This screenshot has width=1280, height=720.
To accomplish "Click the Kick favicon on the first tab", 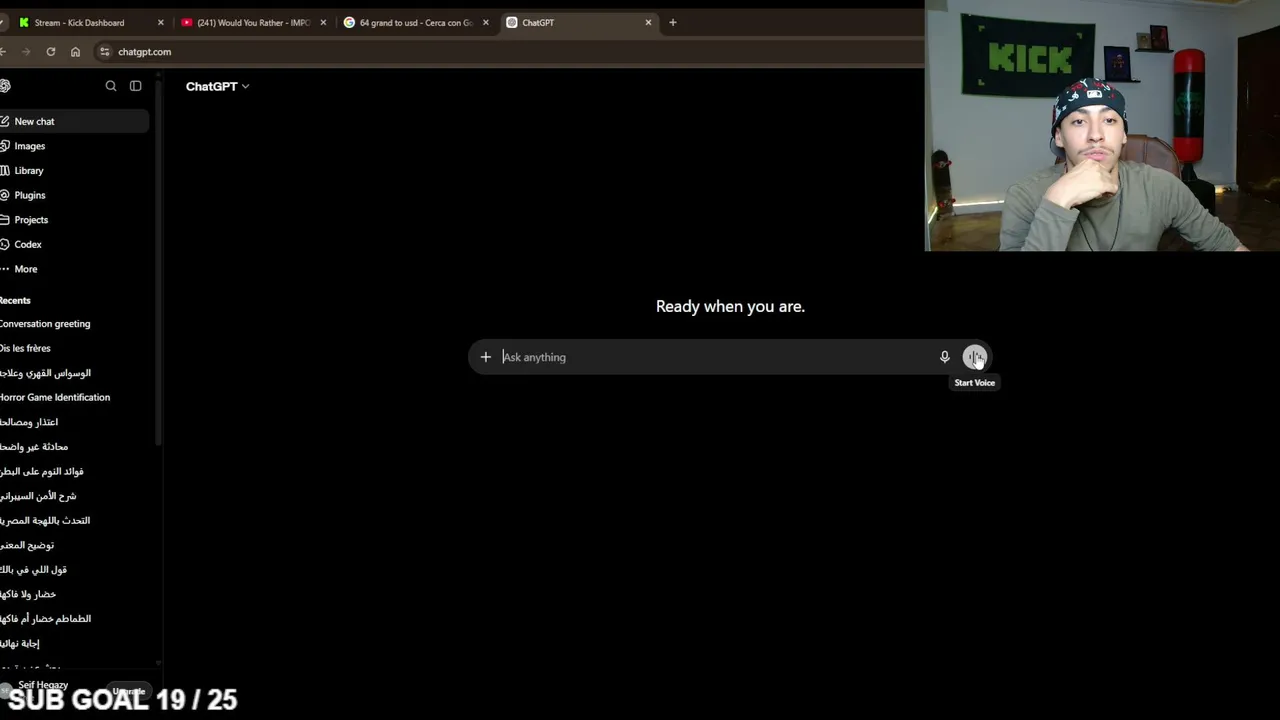I will (x=24, y=22).
